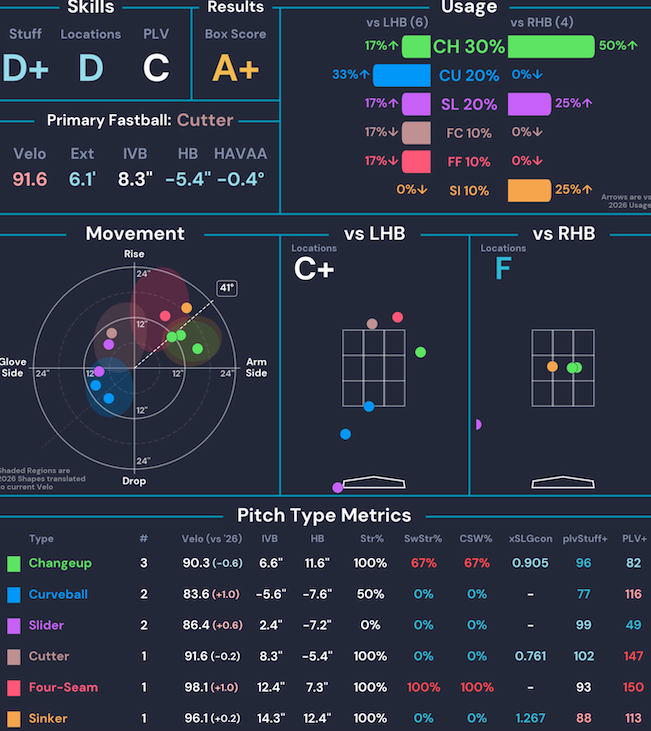Select the red Four-Seam color square in the table
Image resolution: width=651 pixels, height=731 pixels.
[x=13, y=688]
